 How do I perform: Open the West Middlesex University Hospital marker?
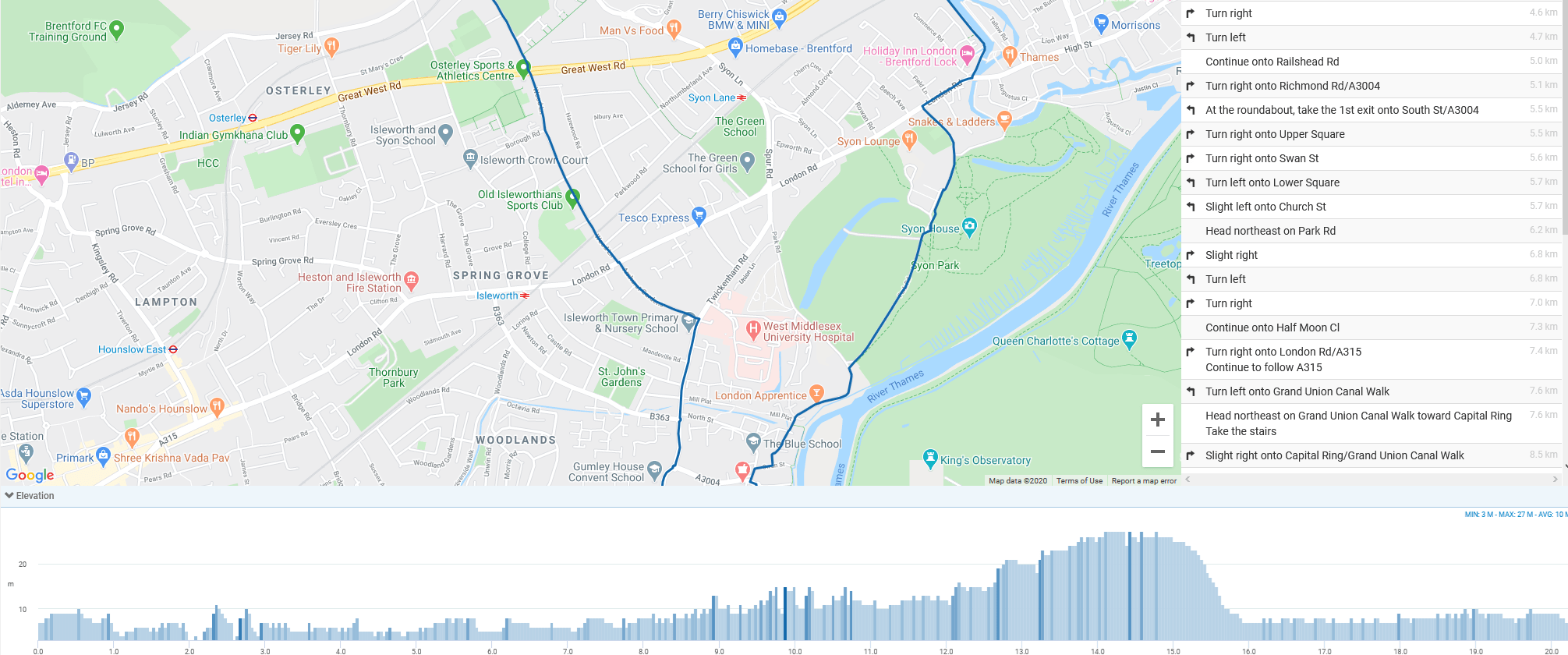pyautogui.click(x=753, y=330)
